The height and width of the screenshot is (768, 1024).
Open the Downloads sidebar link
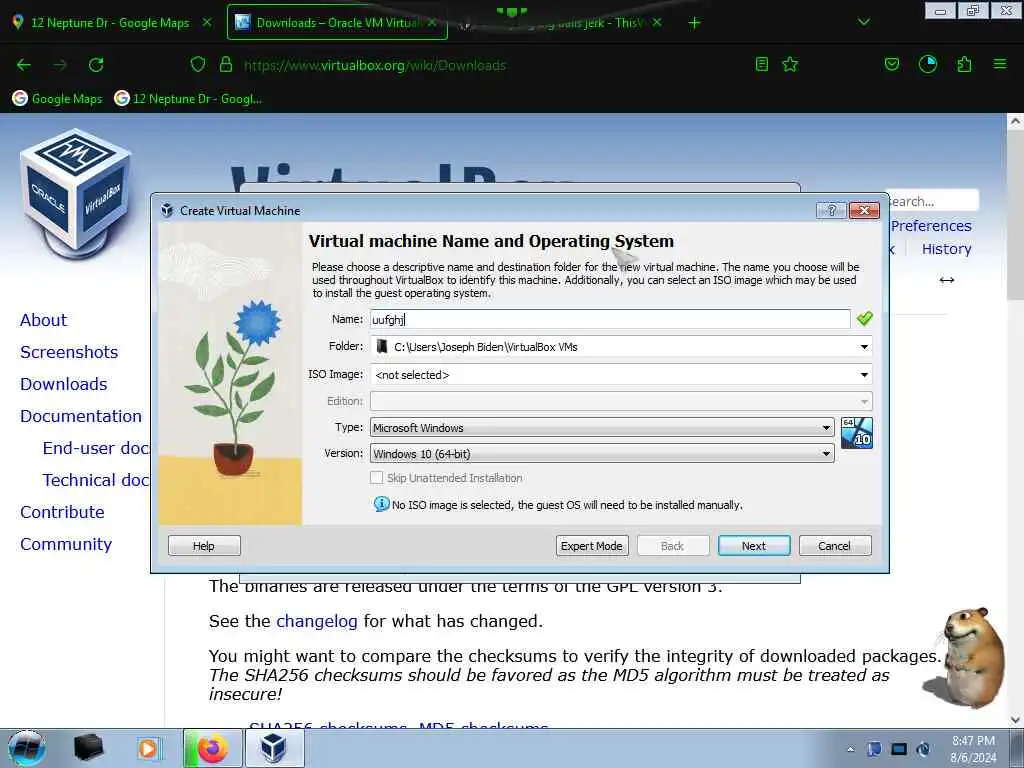click(x=63, y=384)
